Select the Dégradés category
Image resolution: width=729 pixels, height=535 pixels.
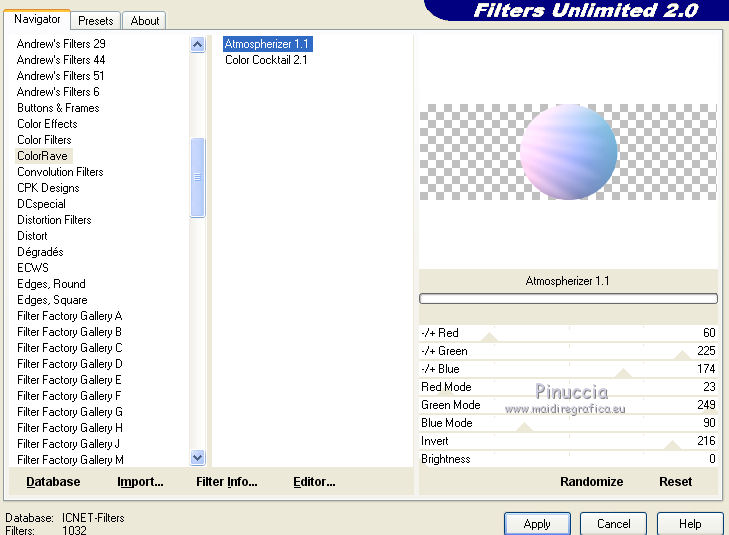pos(40,252)
